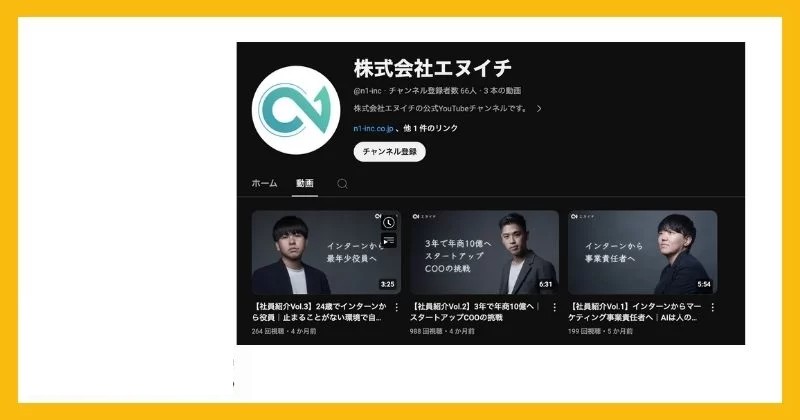Viewport: 800px width, 420px height.
Task: Click the 【社員紹介Vol.3】 video title
Action: [319, 312]
